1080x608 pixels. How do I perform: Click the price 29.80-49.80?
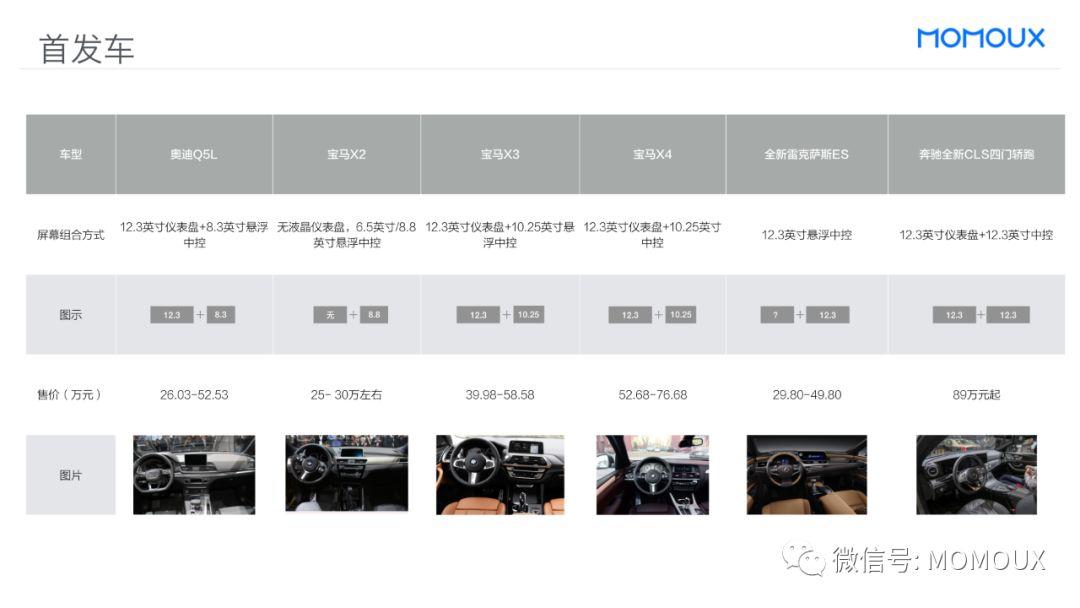click(x=807, y=395)
